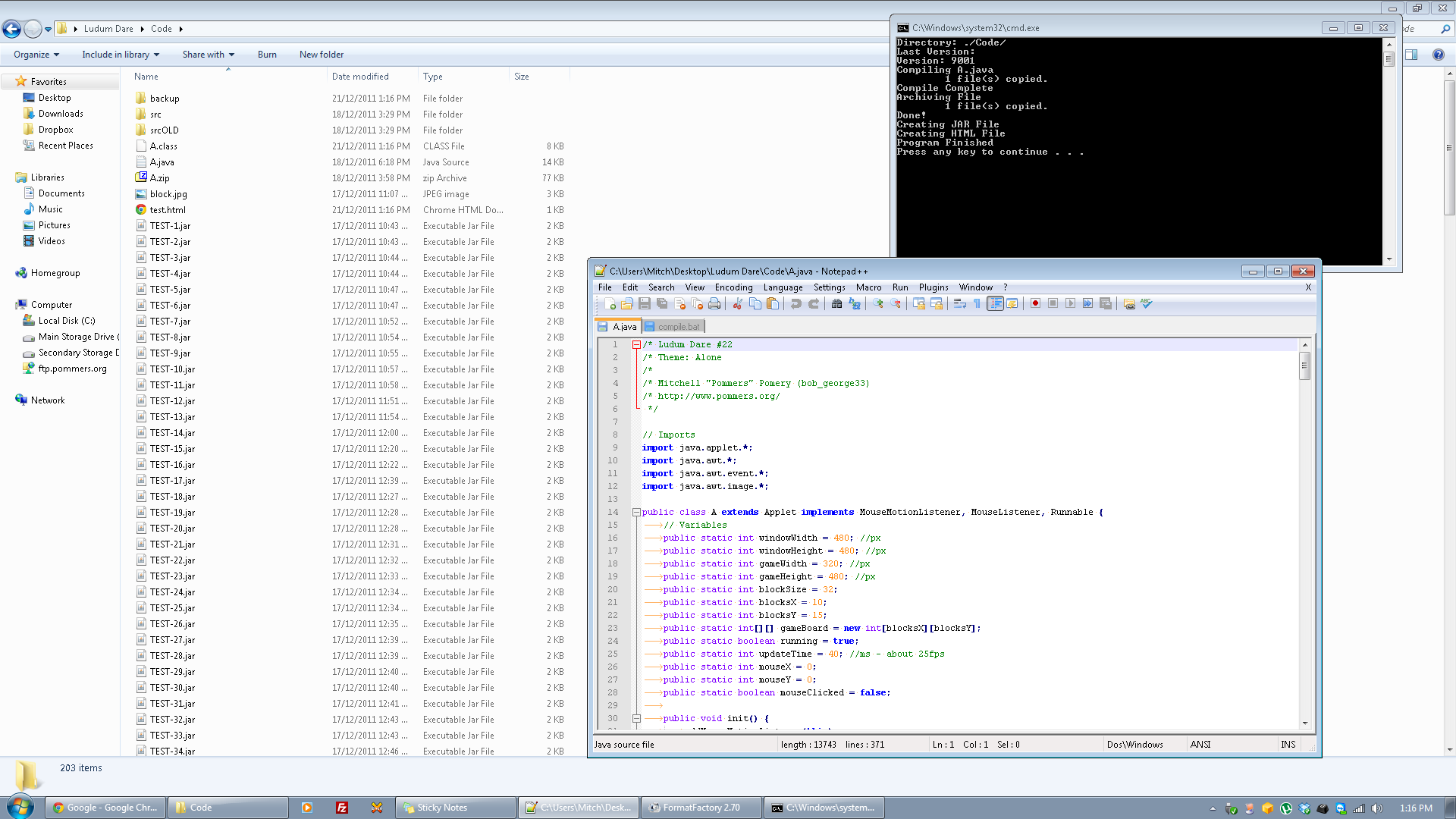Open the Plugins menu in Notepad++

[934, 287]
